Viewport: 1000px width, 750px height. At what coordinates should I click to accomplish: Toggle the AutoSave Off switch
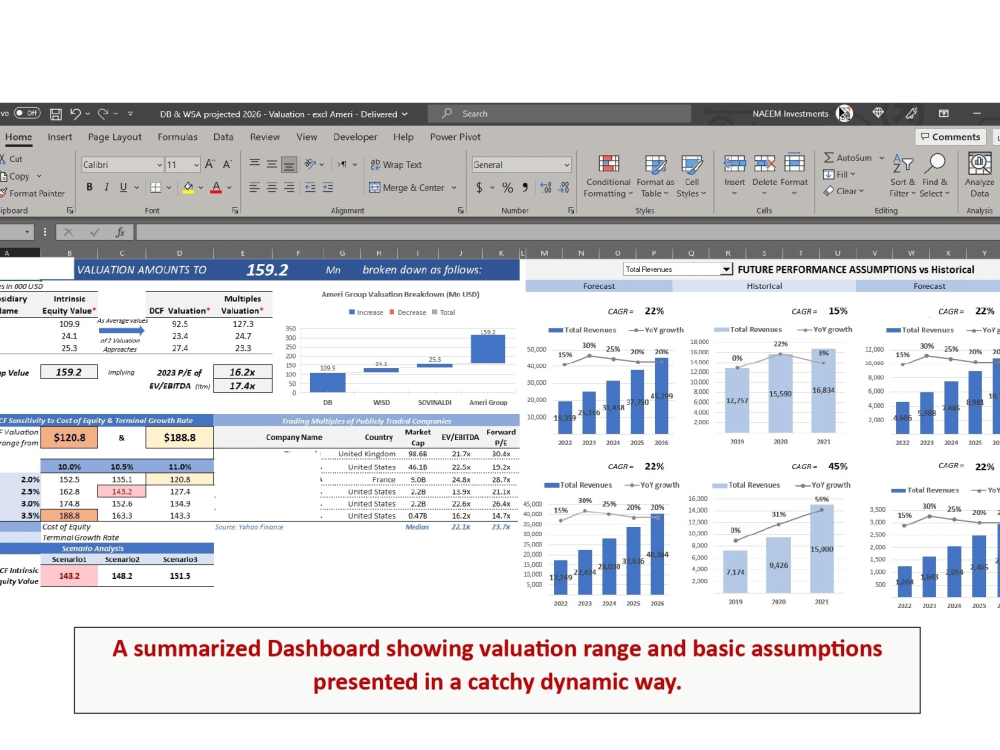27,114
